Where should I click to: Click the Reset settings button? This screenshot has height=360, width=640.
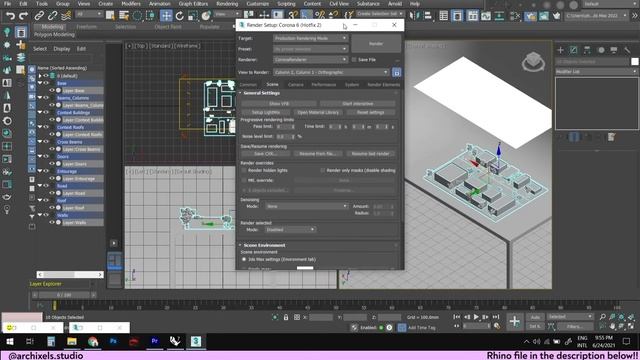pos(370,112)
